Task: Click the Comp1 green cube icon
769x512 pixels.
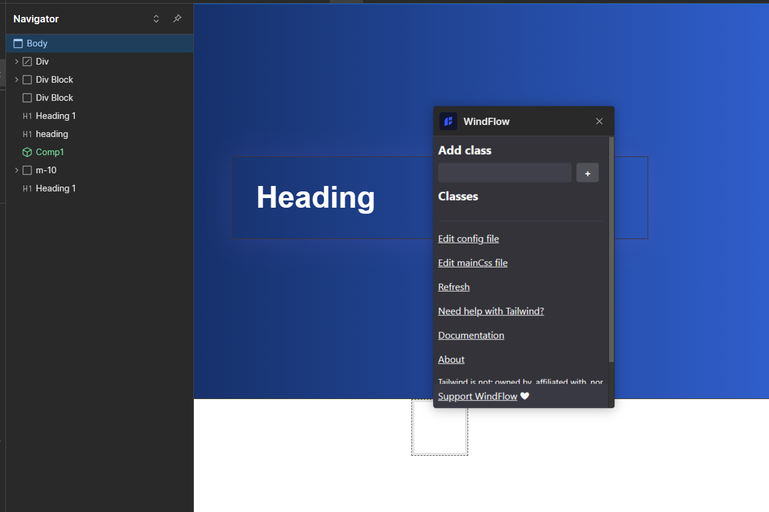Action: [x=27, y=152]
